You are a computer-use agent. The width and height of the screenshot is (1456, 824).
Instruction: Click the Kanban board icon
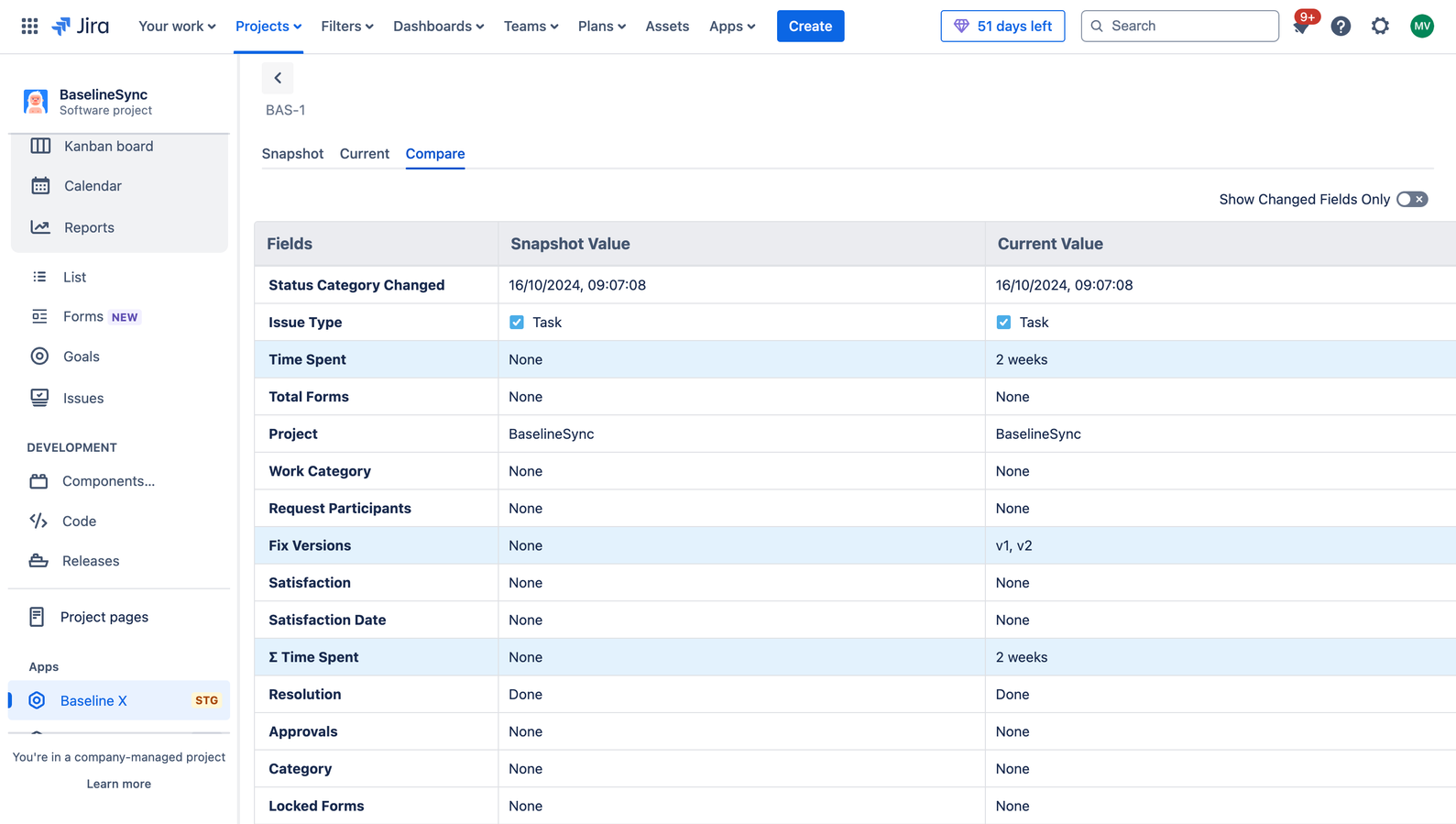point(40,146)
